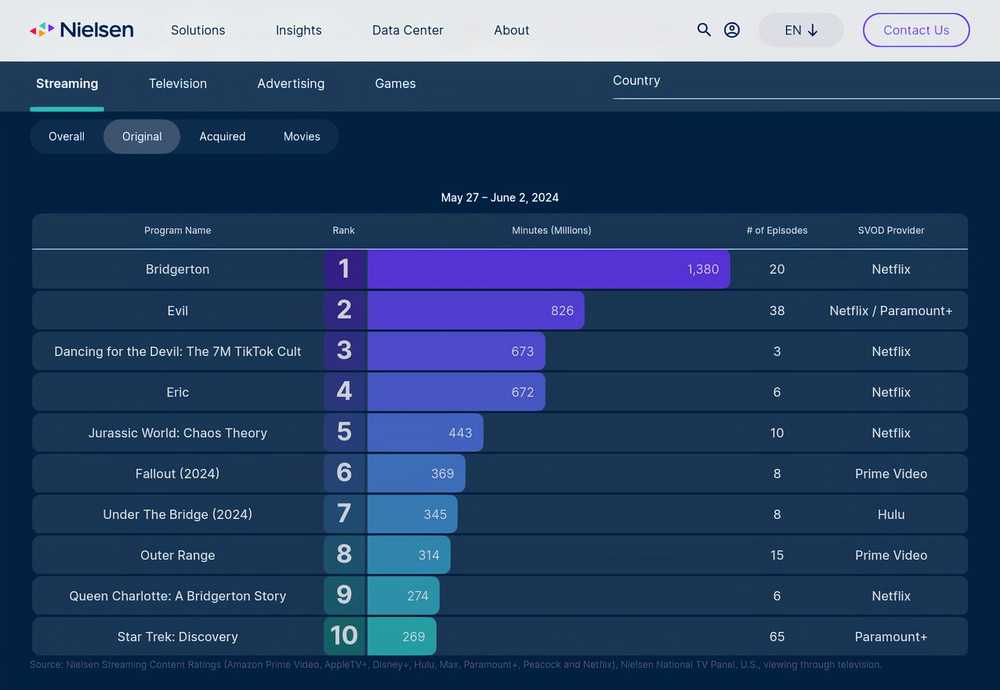
Task: Click the # of Episodes column header
Action: point(777,230)
